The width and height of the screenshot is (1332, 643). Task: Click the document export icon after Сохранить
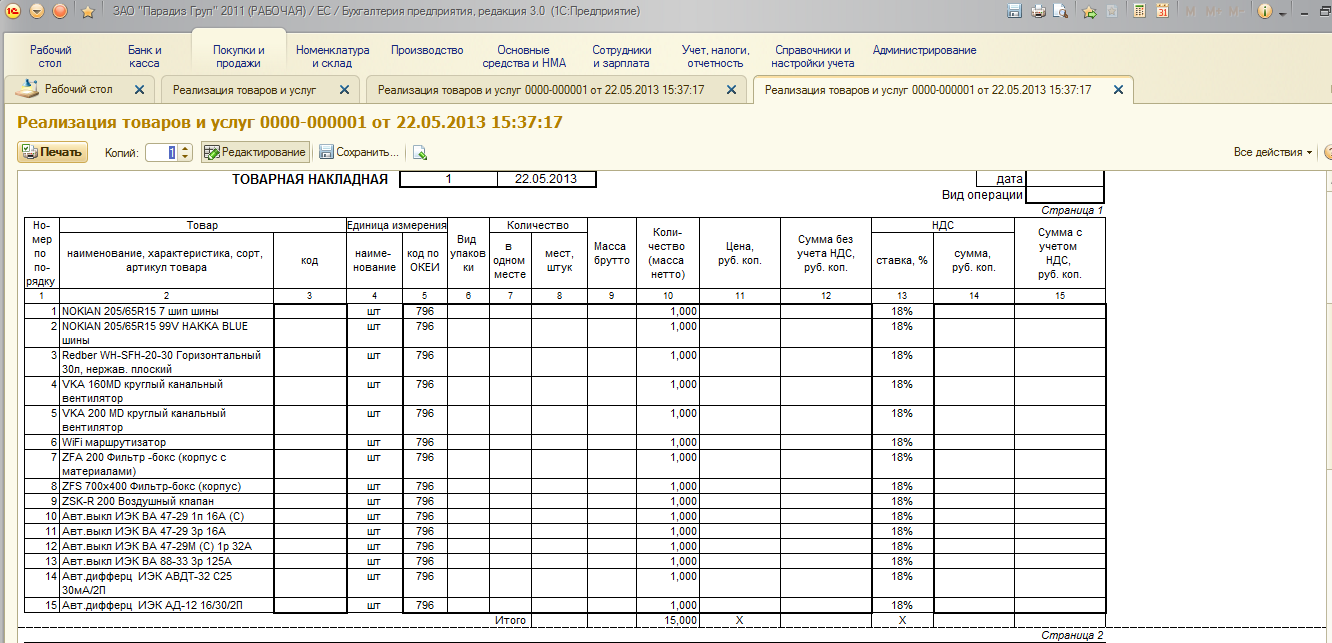419,153
